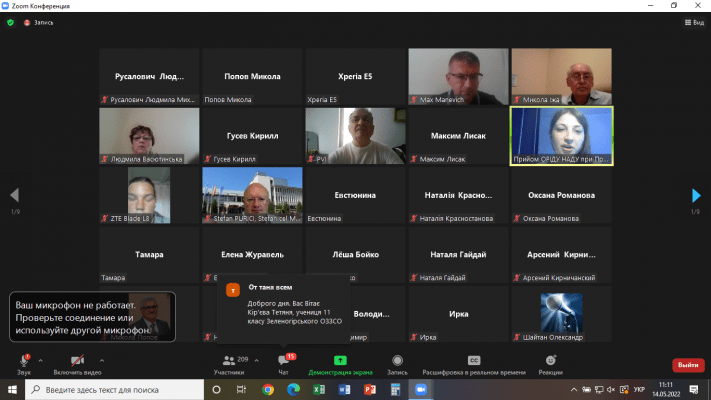Image resolution: width=711 pixels, height=400 pixels.
Task: Expand the participants options arrow
Action: click(x=257, y=361)
